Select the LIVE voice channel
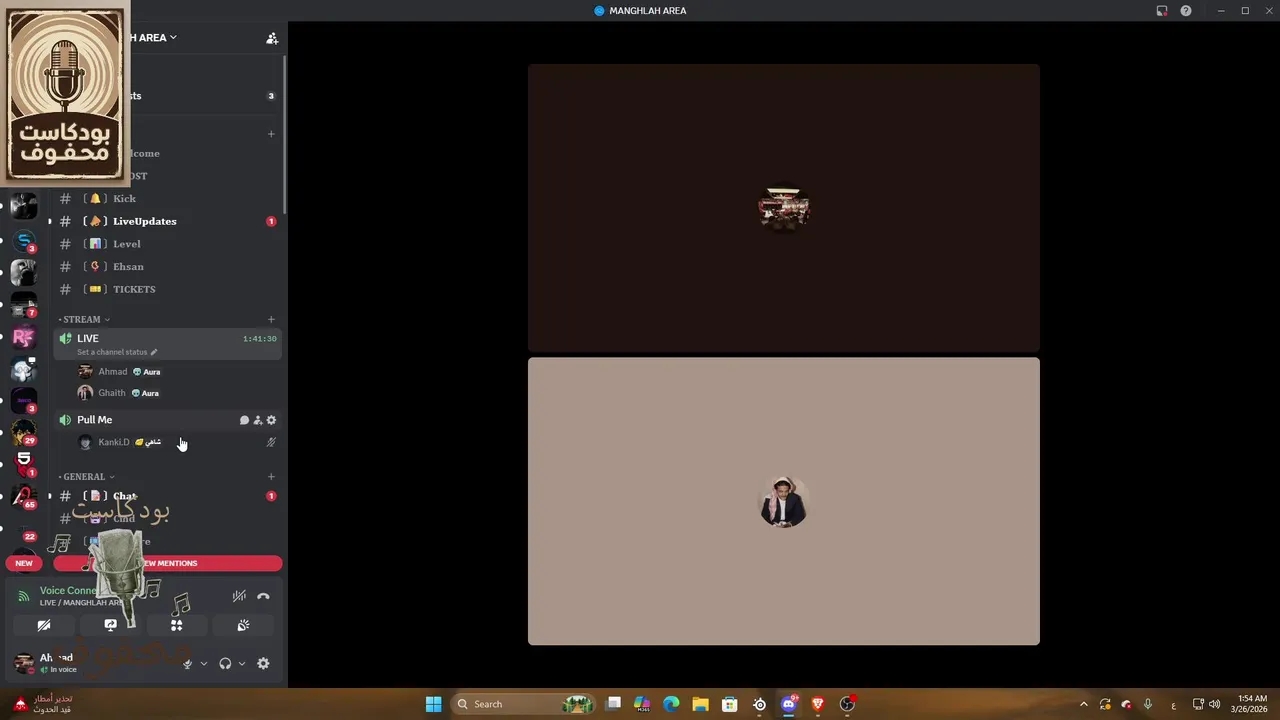The height and width of the screenshot is (720, 1280). coord(167,344)
